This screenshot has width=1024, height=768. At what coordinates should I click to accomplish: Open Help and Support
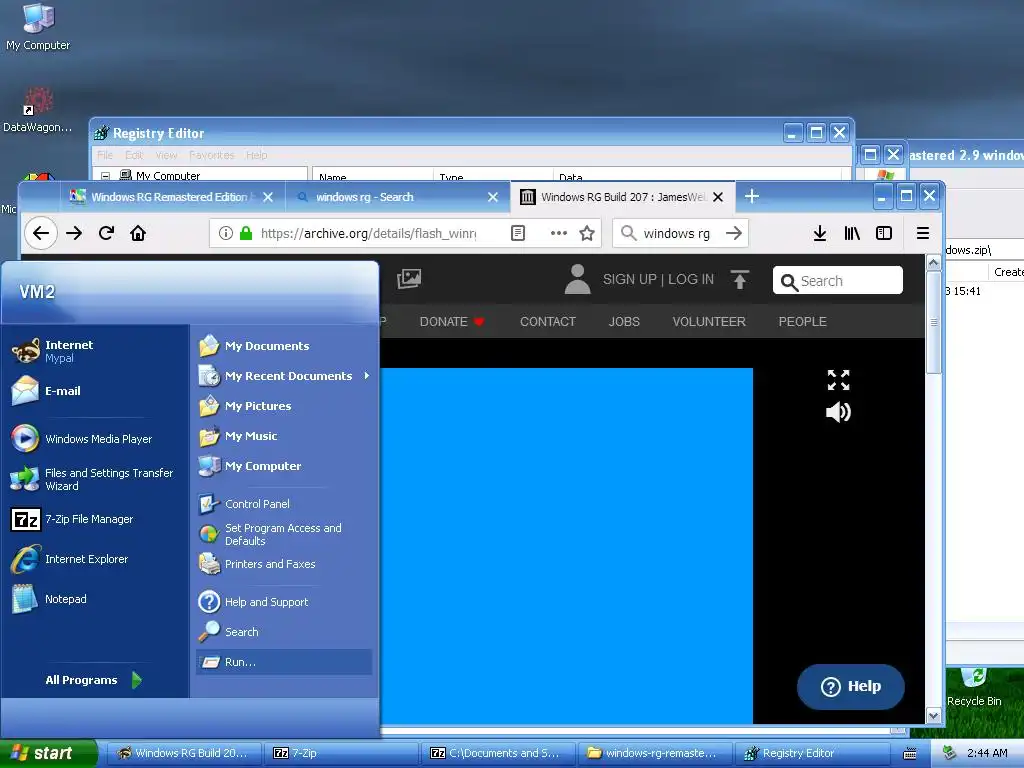(284, 602)
